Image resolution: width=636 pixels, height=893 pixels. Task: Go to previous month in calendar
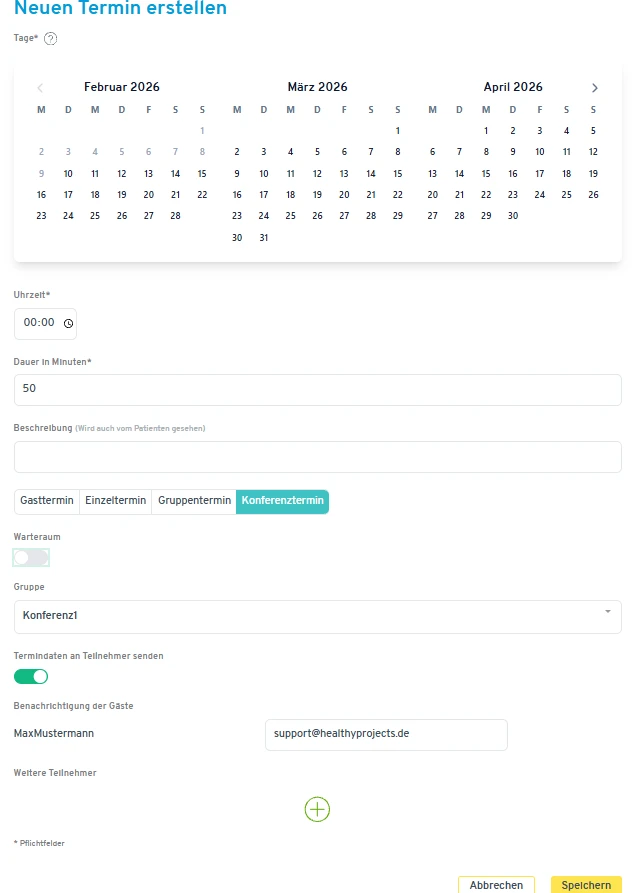40,88
